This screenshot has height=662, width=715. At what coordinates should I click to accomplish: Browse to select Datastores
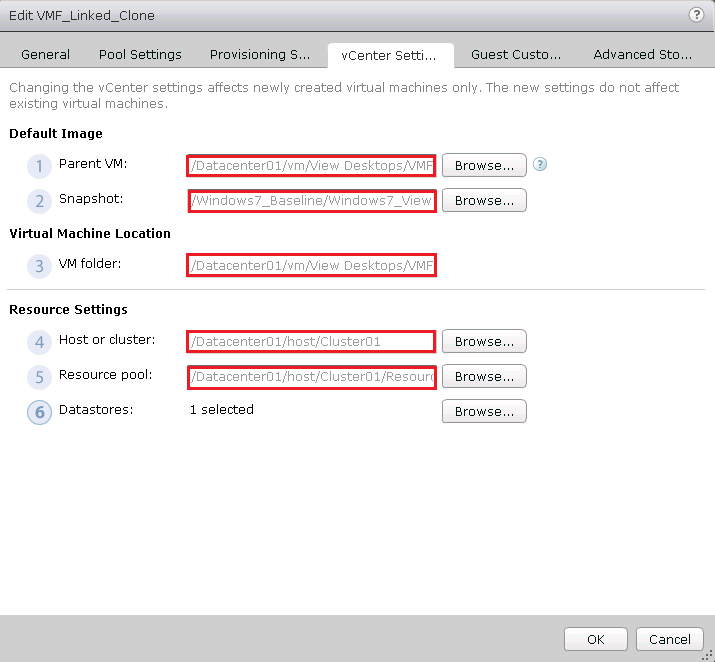click(x=484, y=411)
